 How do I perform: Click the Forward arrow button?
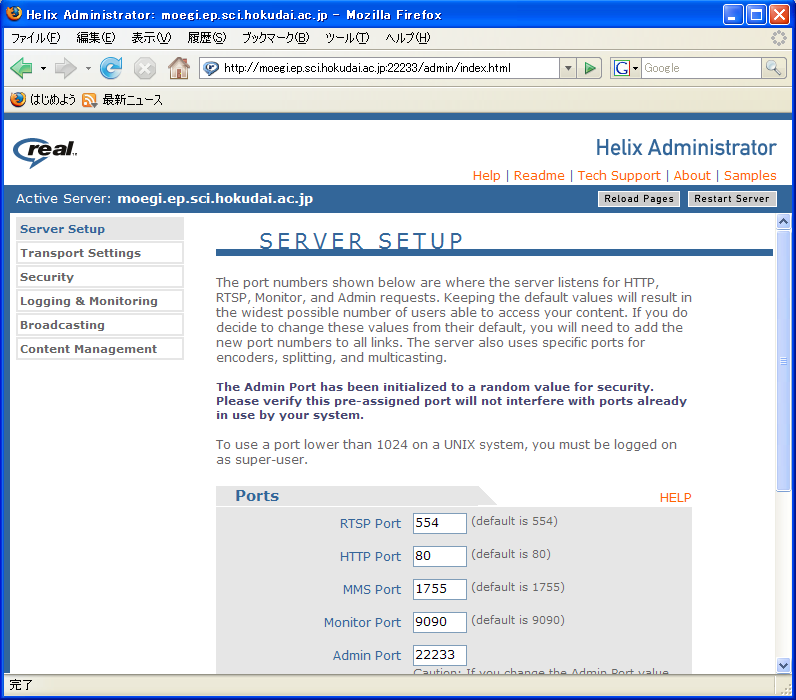pos(65,68)
